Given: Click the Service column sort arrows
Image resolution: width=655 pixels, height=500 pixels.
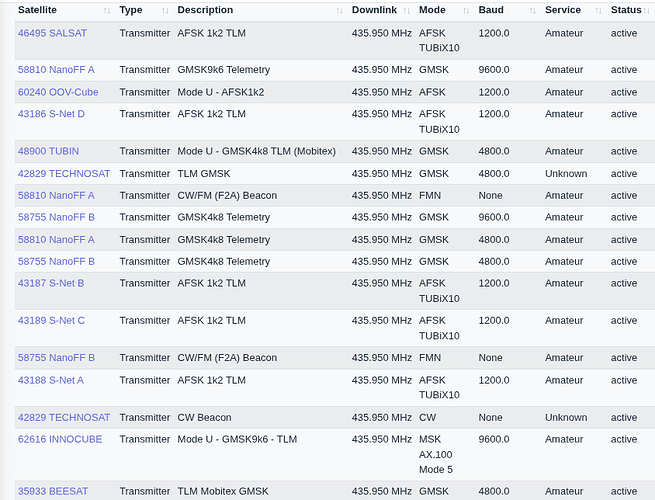Looking at the screenshot, I should click(x=598, y=10).
